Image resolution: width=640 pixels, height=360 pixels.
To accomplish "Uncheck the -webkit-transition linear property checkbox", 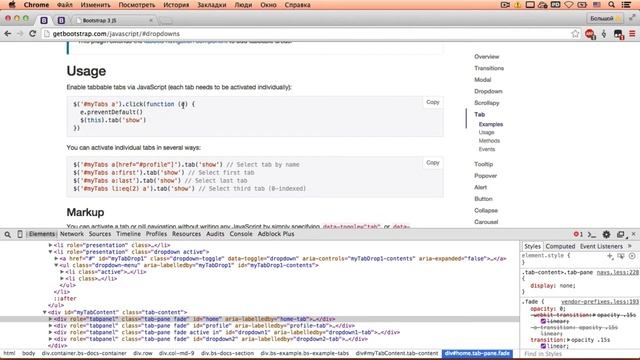I will point(543,322).
